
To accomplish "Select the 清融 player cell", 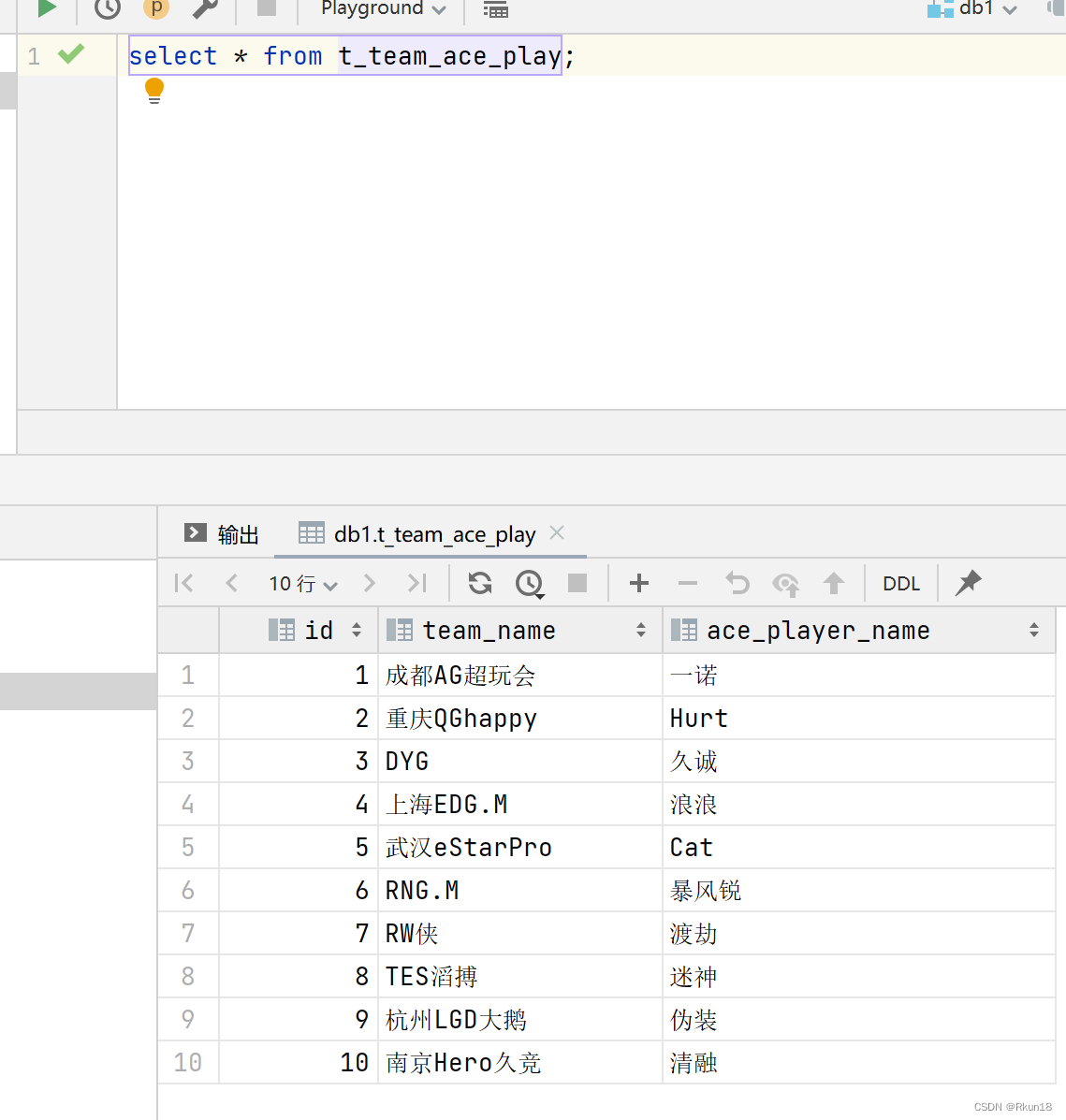I will point(859,1062).
